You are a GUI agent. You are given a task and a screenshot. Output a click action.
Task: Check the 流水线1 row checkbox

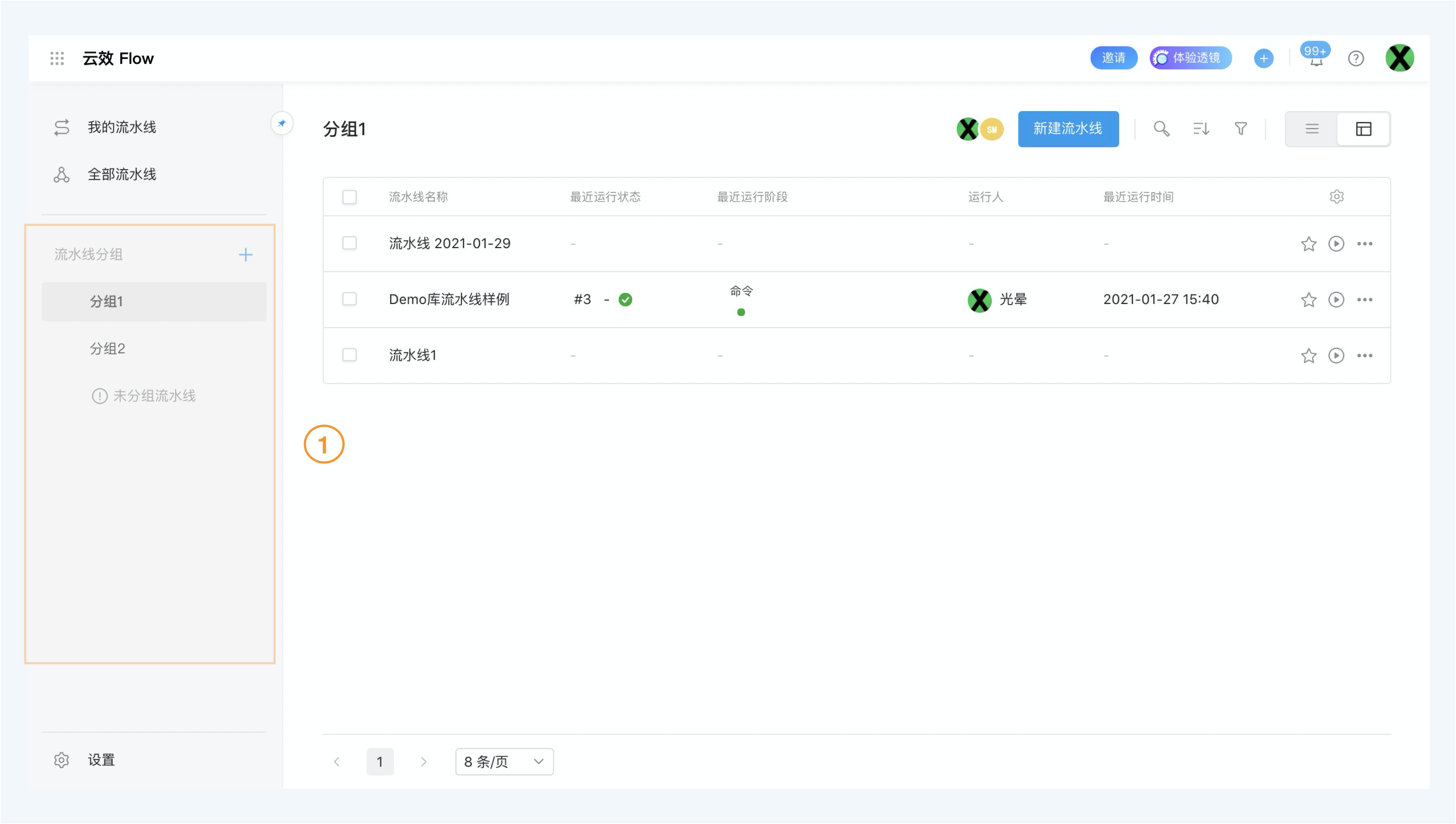[x=349, y=355]
